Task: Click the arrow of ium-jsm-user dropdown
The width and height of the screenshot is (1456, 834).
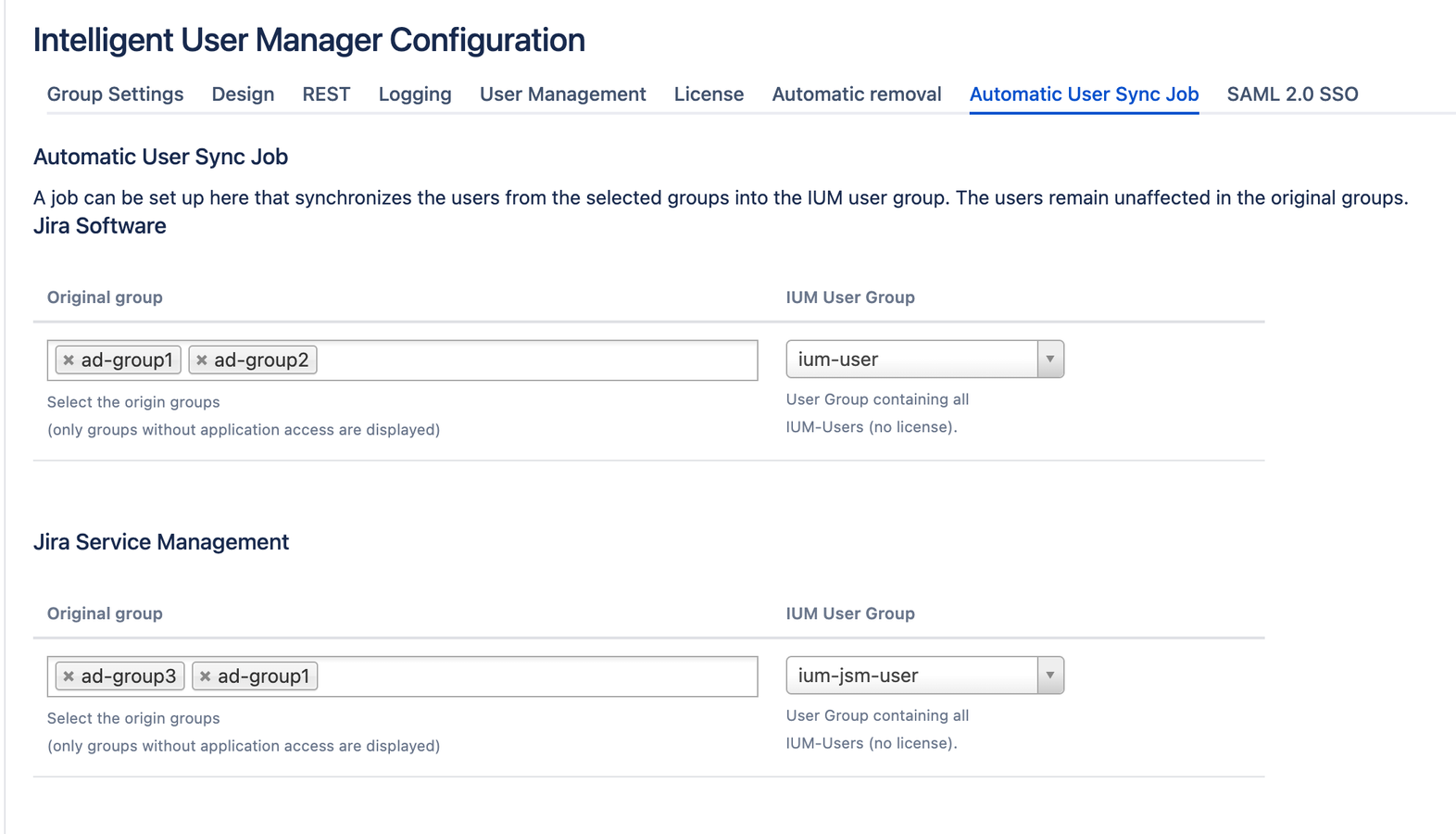Action: (1050, 676)
